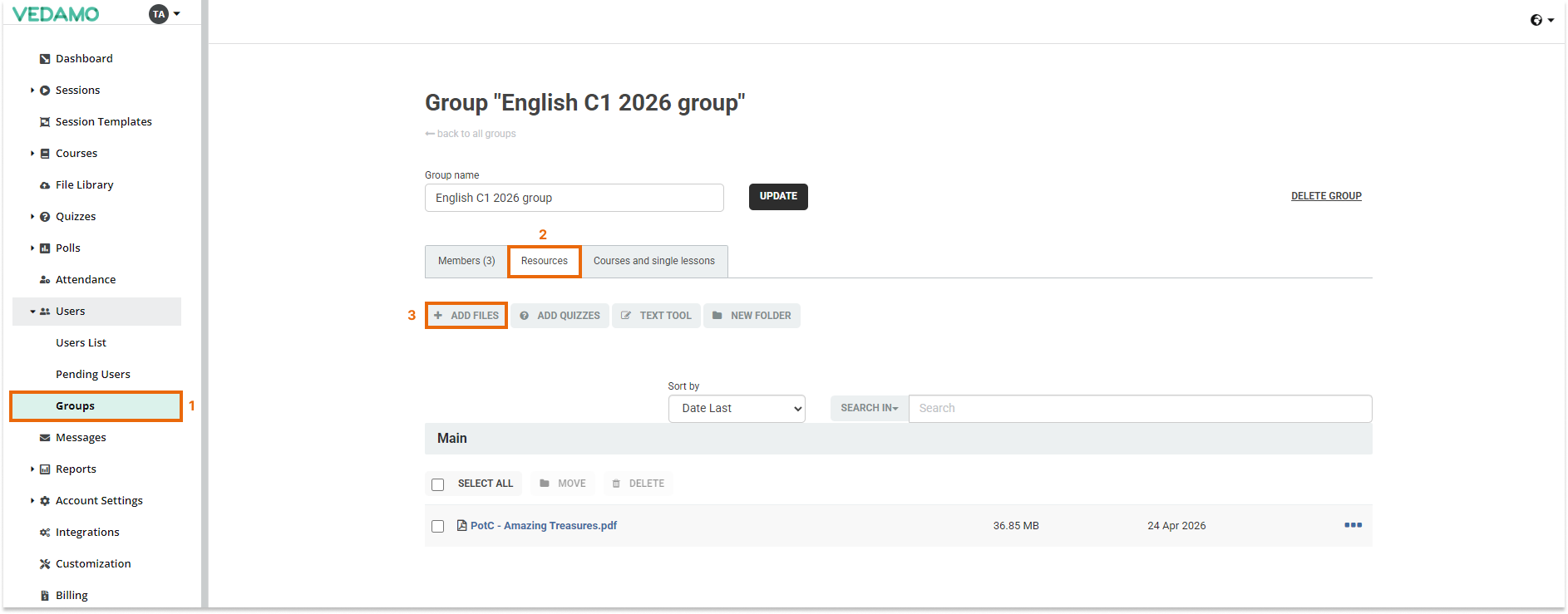This screenshot has height=614, width=1568.
Task: Click the Delete Group link
Action: click(x=1326, y=196)
